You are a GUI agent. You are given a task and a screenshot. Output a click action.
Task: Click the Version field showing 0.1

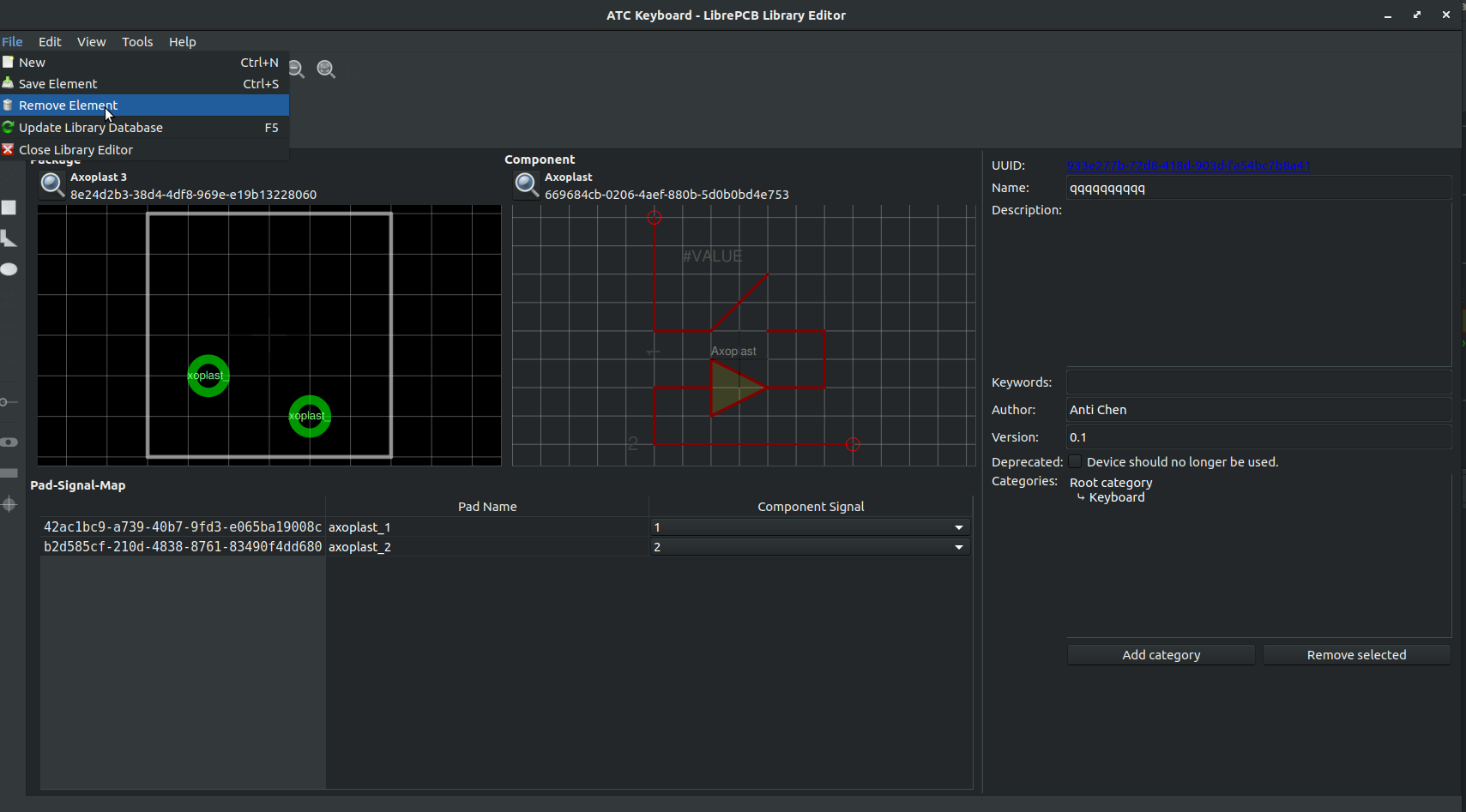pyautogui.click(x=1258, y=437)
